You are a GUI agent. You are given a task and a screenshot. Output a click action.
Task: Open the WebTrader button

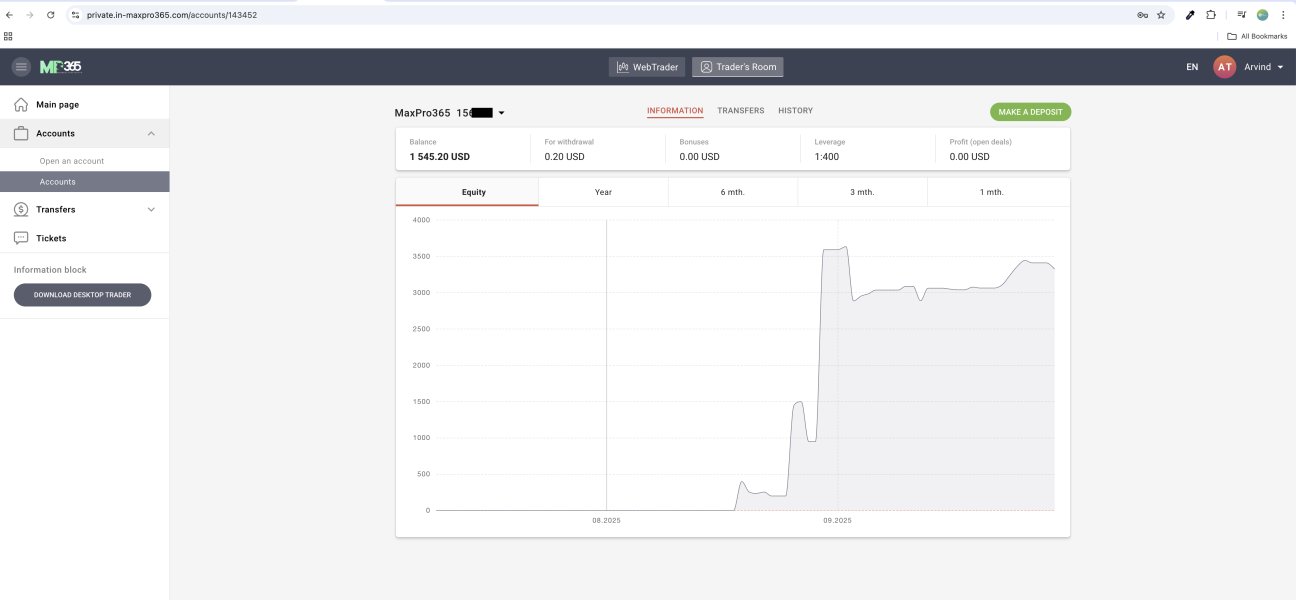click(647, 67)
